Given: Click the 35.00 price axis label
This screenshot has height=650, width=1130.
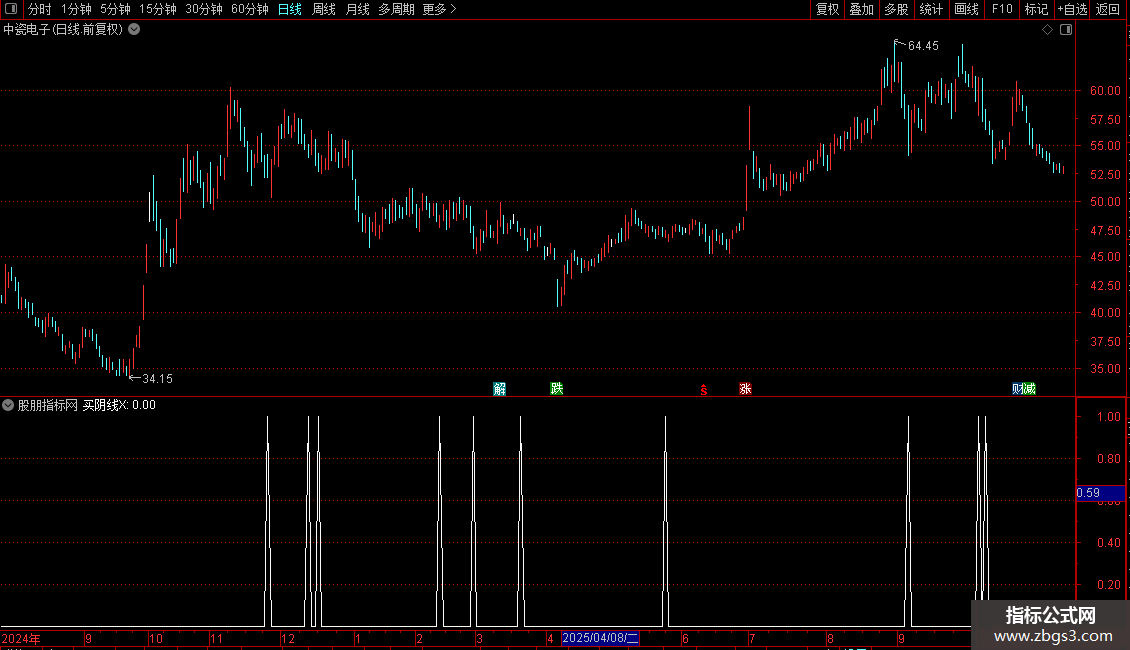Looking at the screenshot, I should [1105, 368].
